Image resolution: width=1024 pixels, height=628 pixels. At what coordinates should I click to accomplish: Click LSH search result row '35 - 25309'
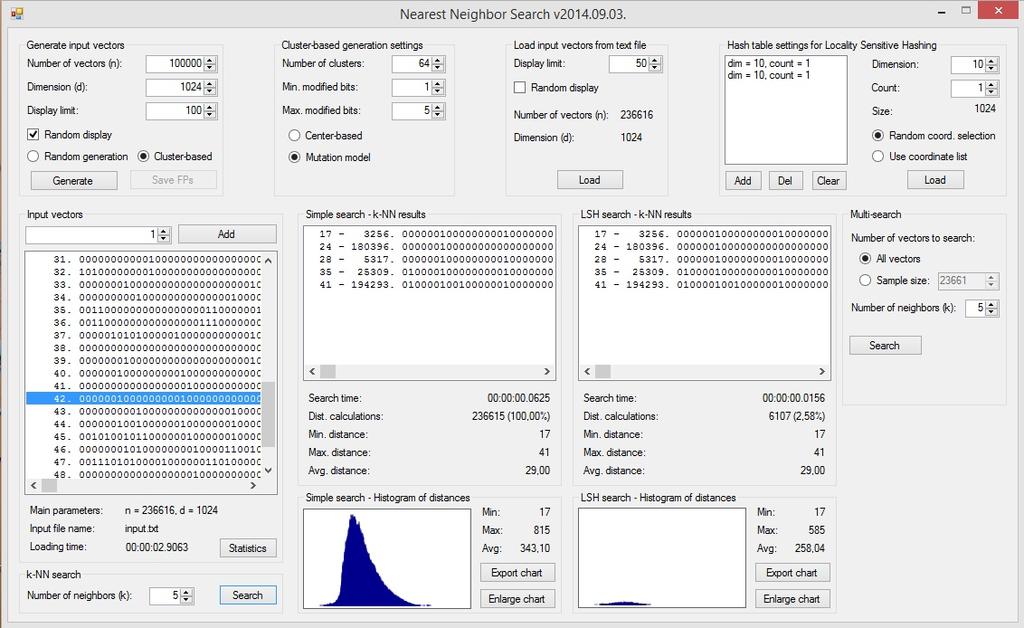coord(704,272)
